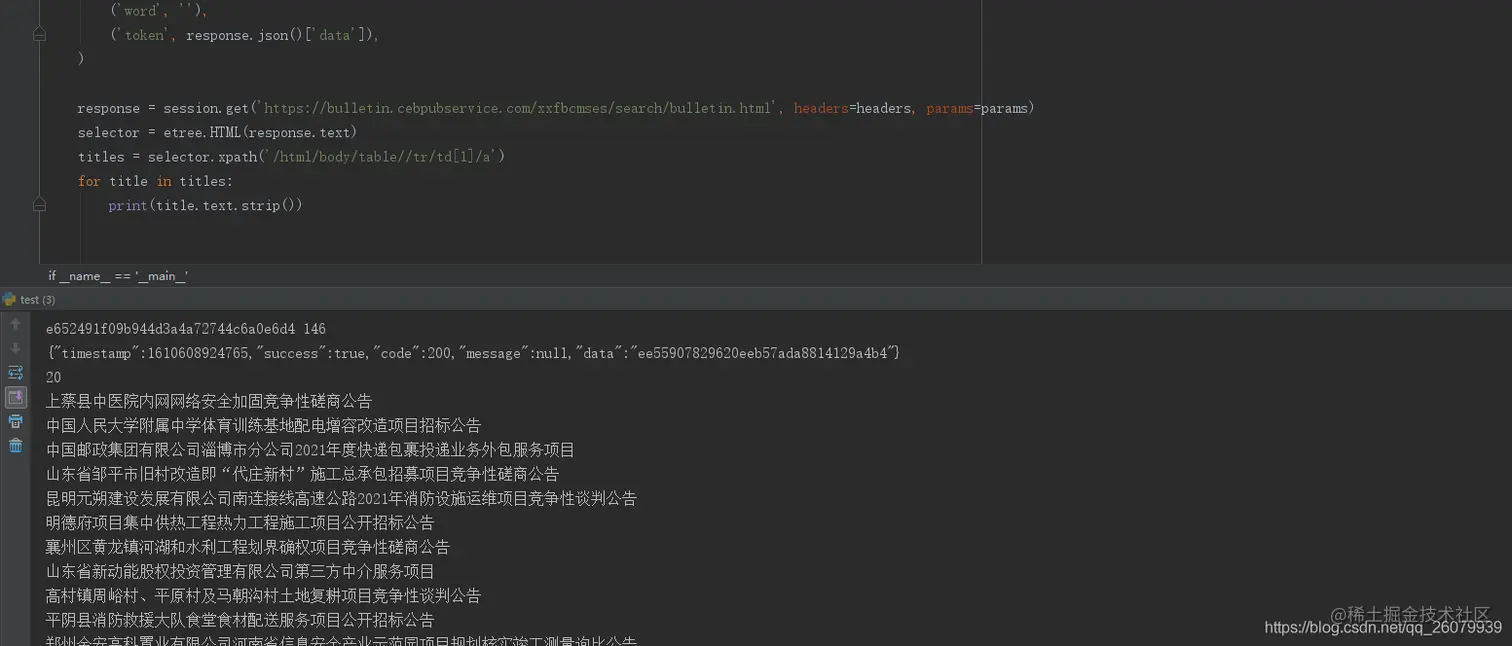1512x646 pixels.
Task: Click output line 中国邮政集团有限公司淄博市分公司2021年度快递包裹投递业务外包服务项目
Action: coord(310,450)
